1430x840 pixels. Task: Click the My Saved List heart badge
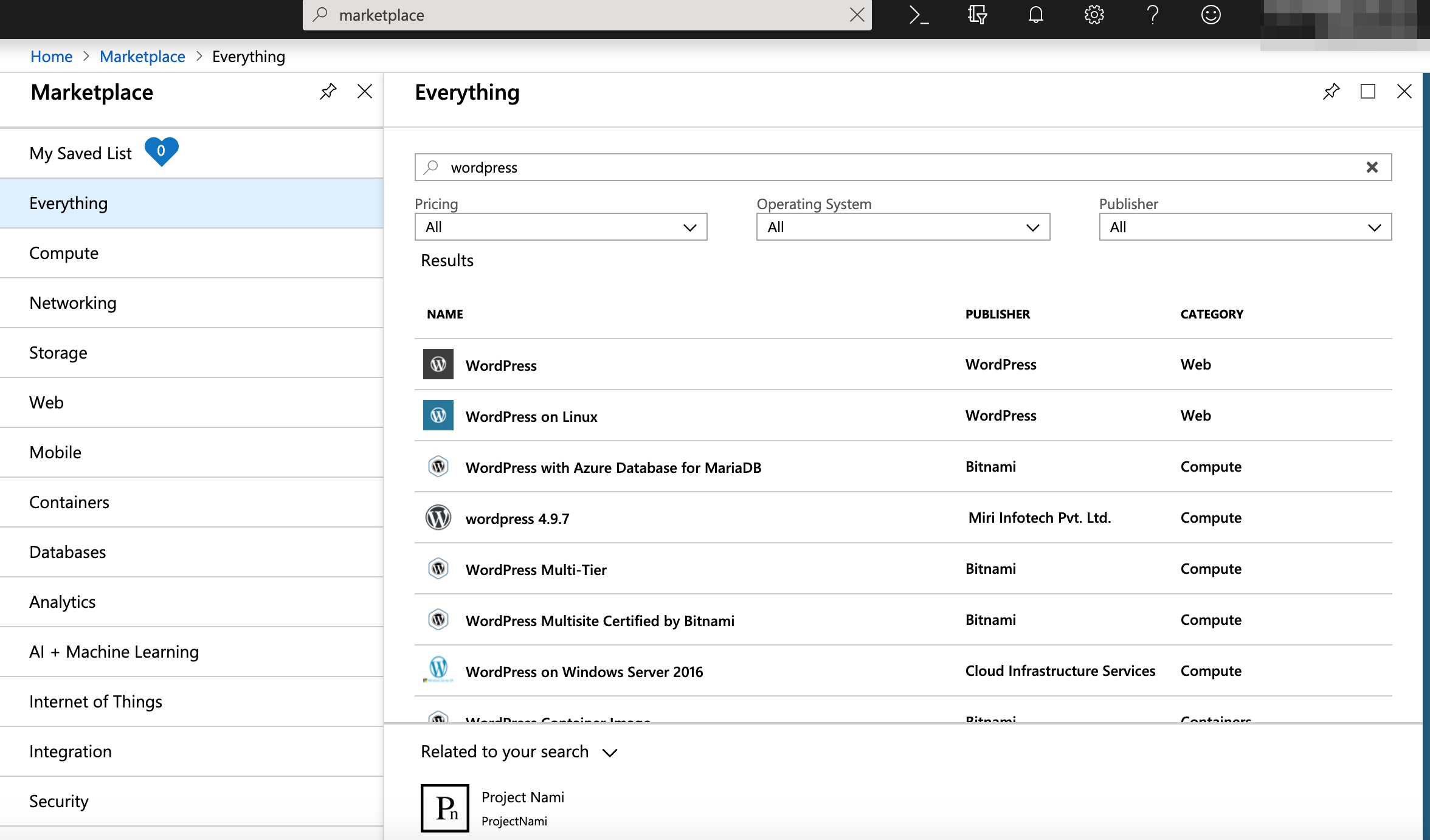pyautogui.click(x=161, y=151)
